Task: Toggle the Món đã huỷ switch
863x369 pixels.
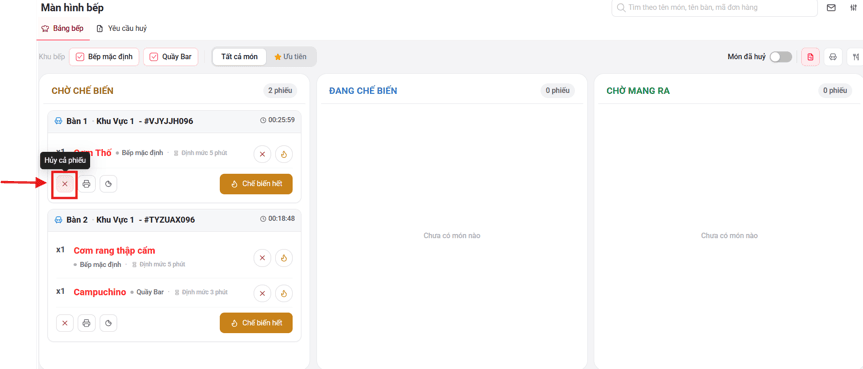Action: 780,57
